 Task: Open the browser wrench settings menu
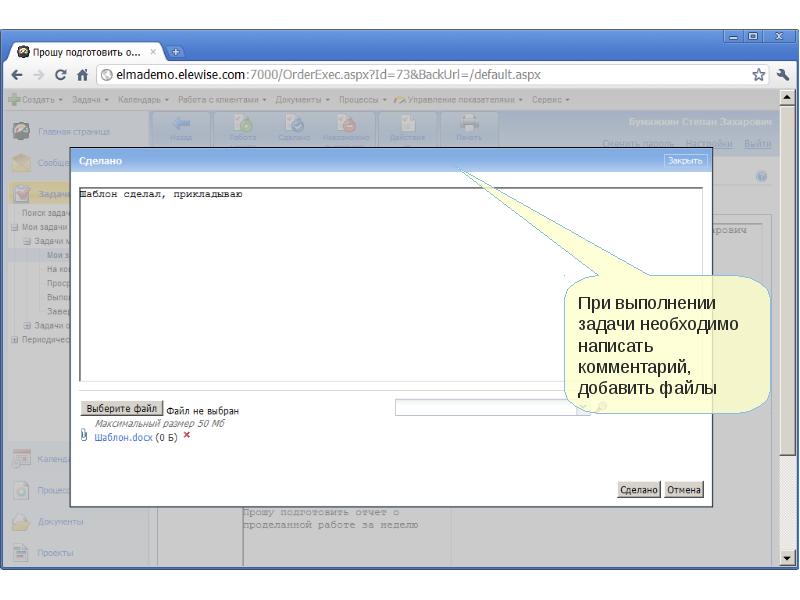pyautogui.click(x=781, y=75)
